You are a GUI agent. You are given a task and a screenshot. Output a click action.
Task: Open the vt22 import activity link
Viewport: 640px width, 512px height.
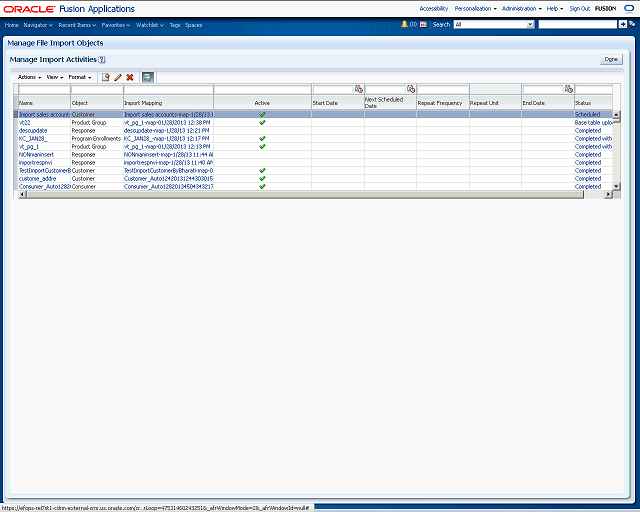(x=25, y=122)
